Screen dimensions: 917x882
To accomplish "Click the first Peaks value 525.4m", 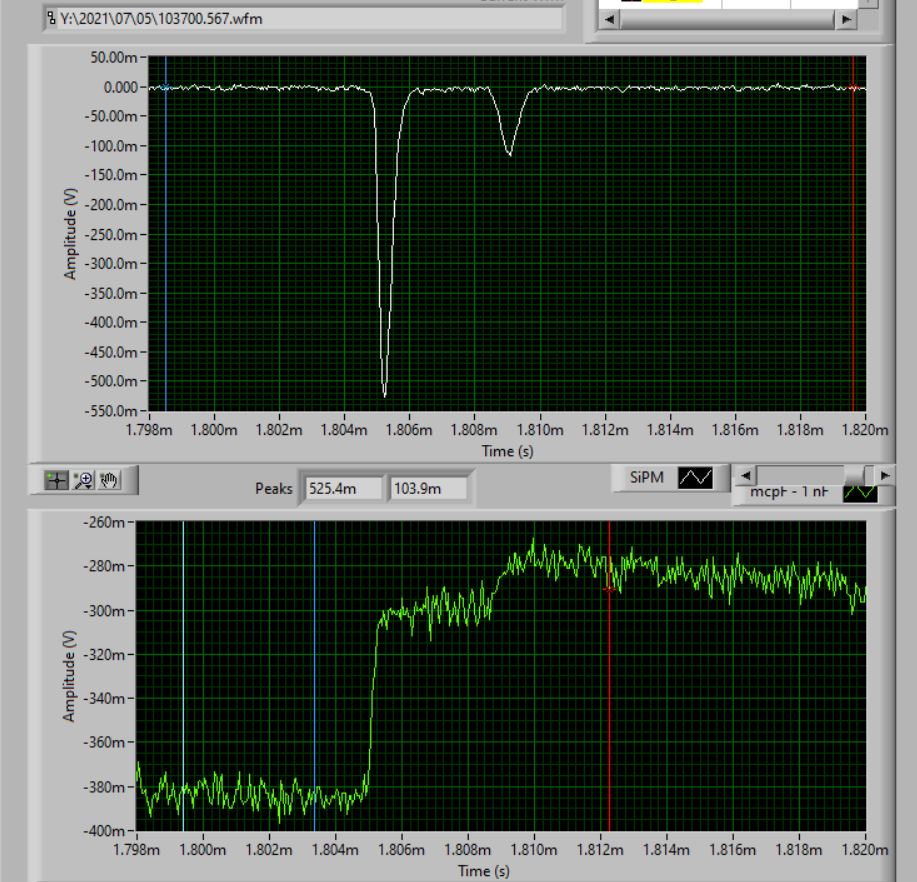I will [x=344, y=488].
